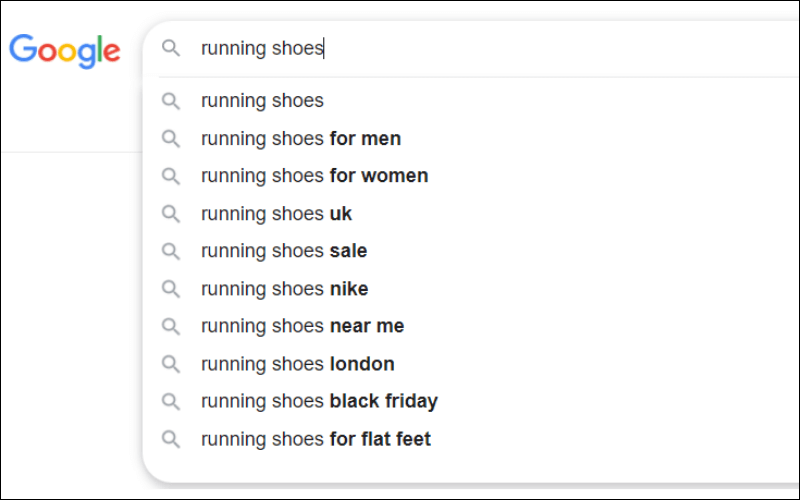
Task: Select the "running shoes for flat feet" suggestion
Action: (x=315, y=439)
